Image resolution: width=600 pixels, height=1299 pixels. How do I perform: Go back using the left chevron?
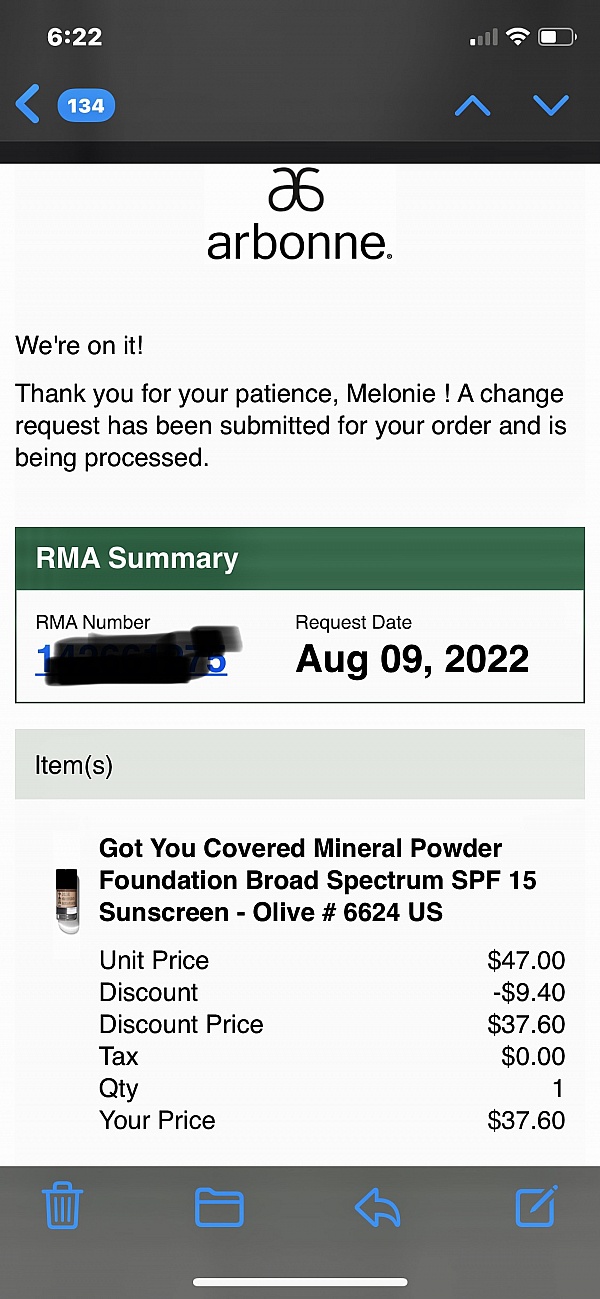28,104
